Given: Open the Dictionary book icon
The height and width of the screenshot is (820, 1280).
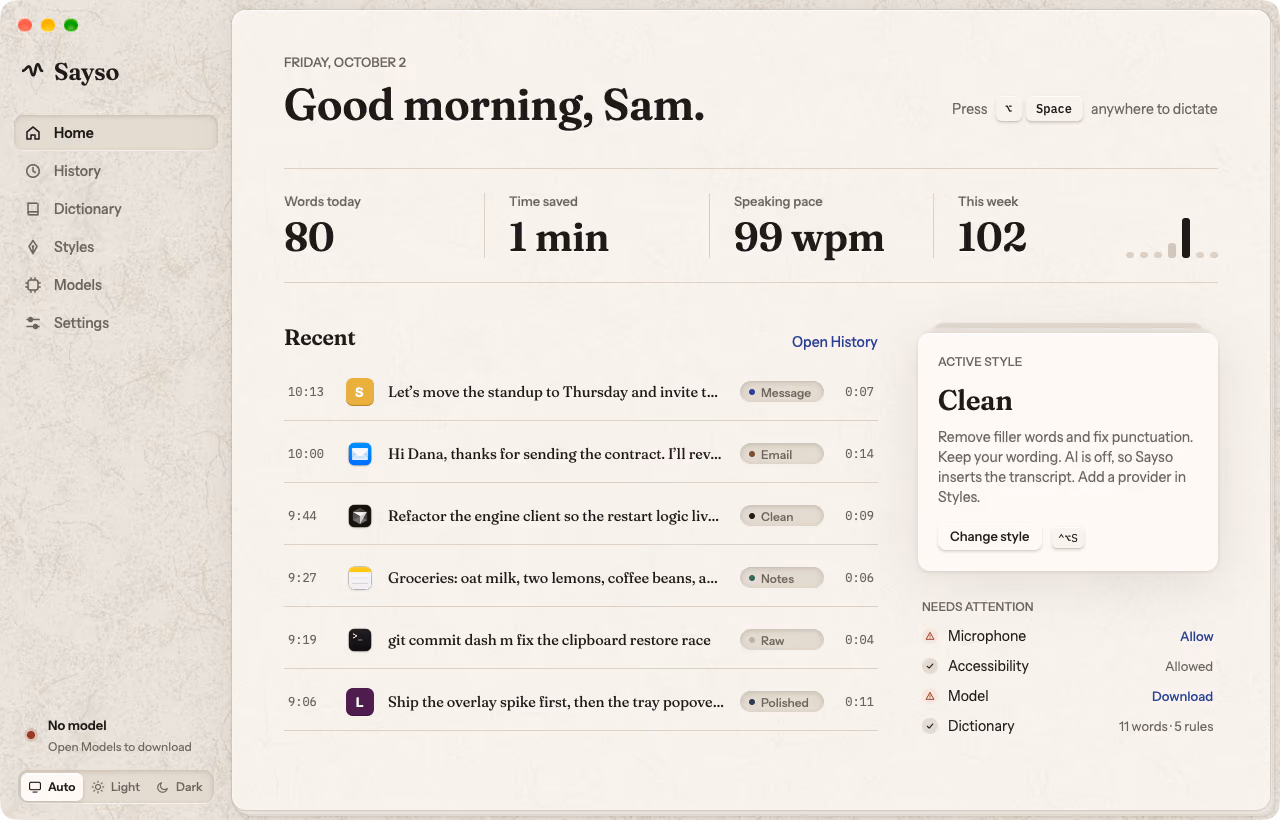Looking at the screenshot, I should 33,209.
